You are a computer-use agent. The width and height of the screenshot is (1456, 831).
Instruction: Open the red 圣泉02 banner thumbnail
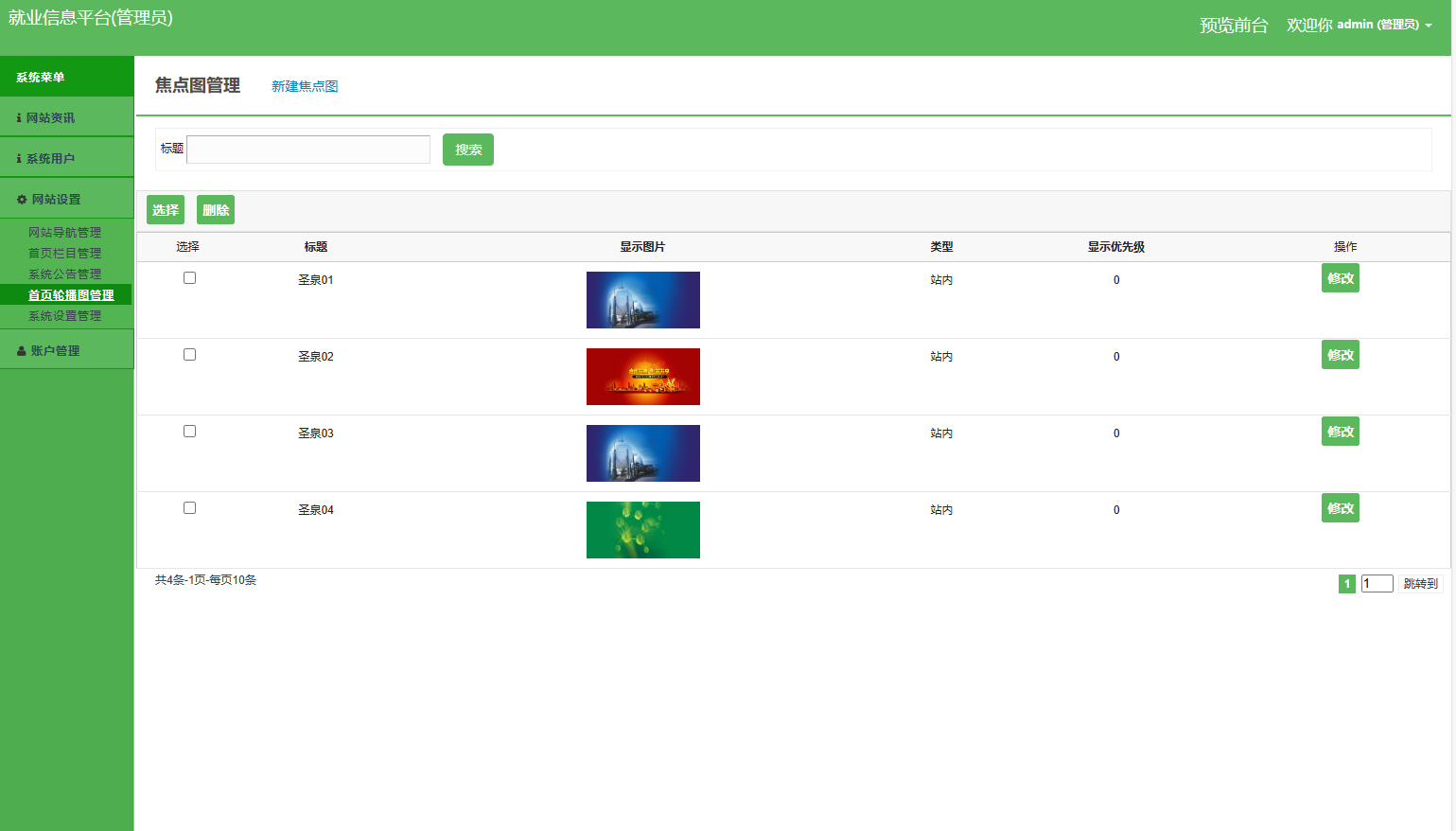pos(642,377)
